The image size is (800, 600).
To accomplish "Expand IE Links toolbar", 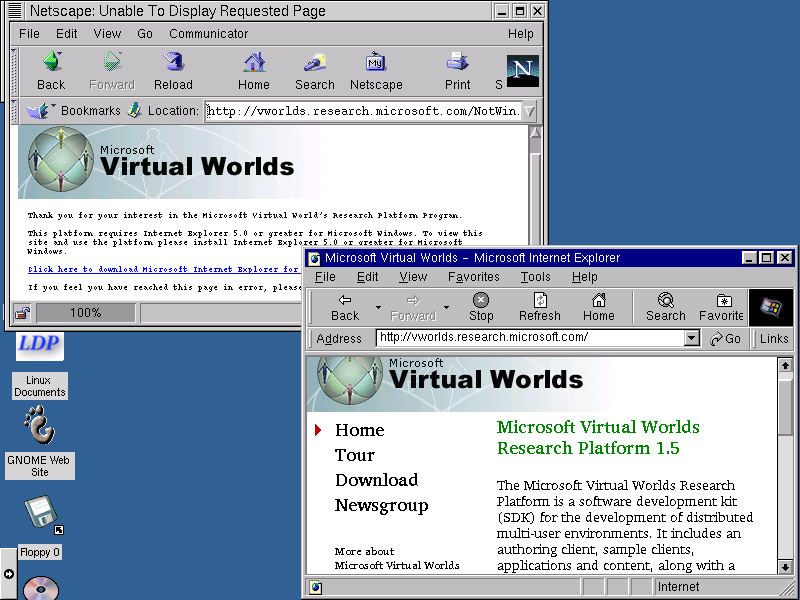I will tap(773, 338).
